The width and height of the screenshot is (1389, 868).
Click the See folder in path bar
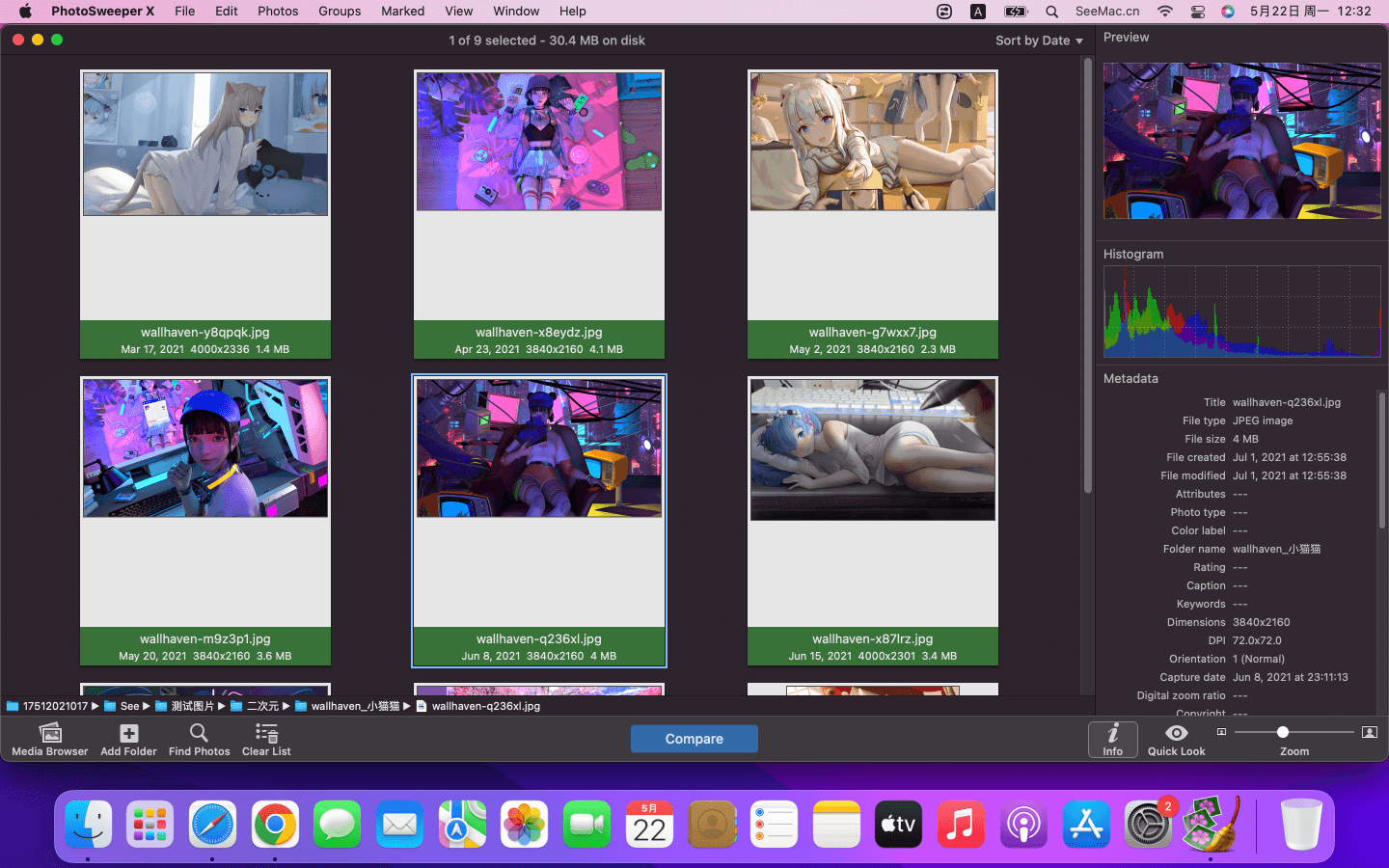click(122, 706)
